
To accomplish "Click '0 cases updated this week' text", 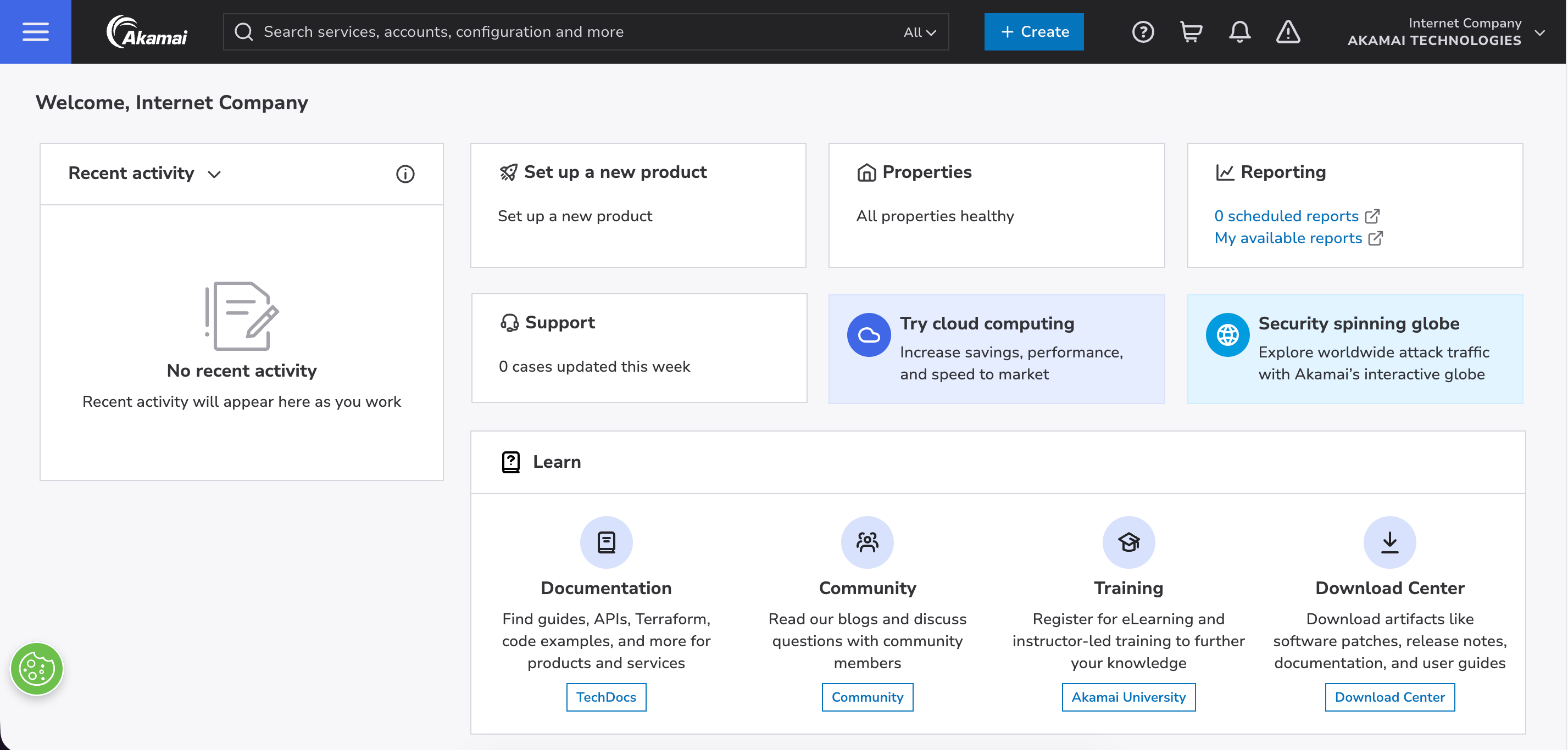I will (x=594, y=367).
